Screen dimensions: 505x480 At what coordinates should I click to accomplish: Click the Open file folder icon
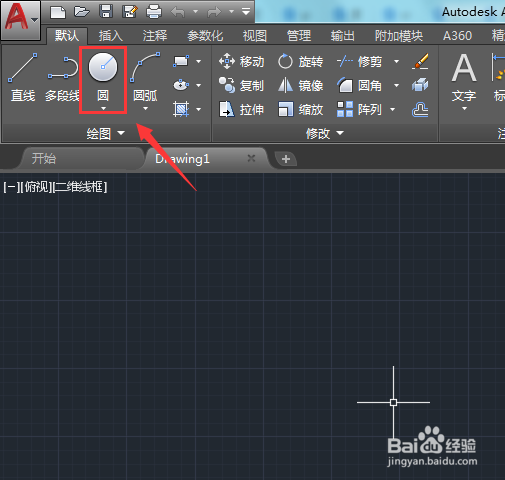click(x=82, y=12)
